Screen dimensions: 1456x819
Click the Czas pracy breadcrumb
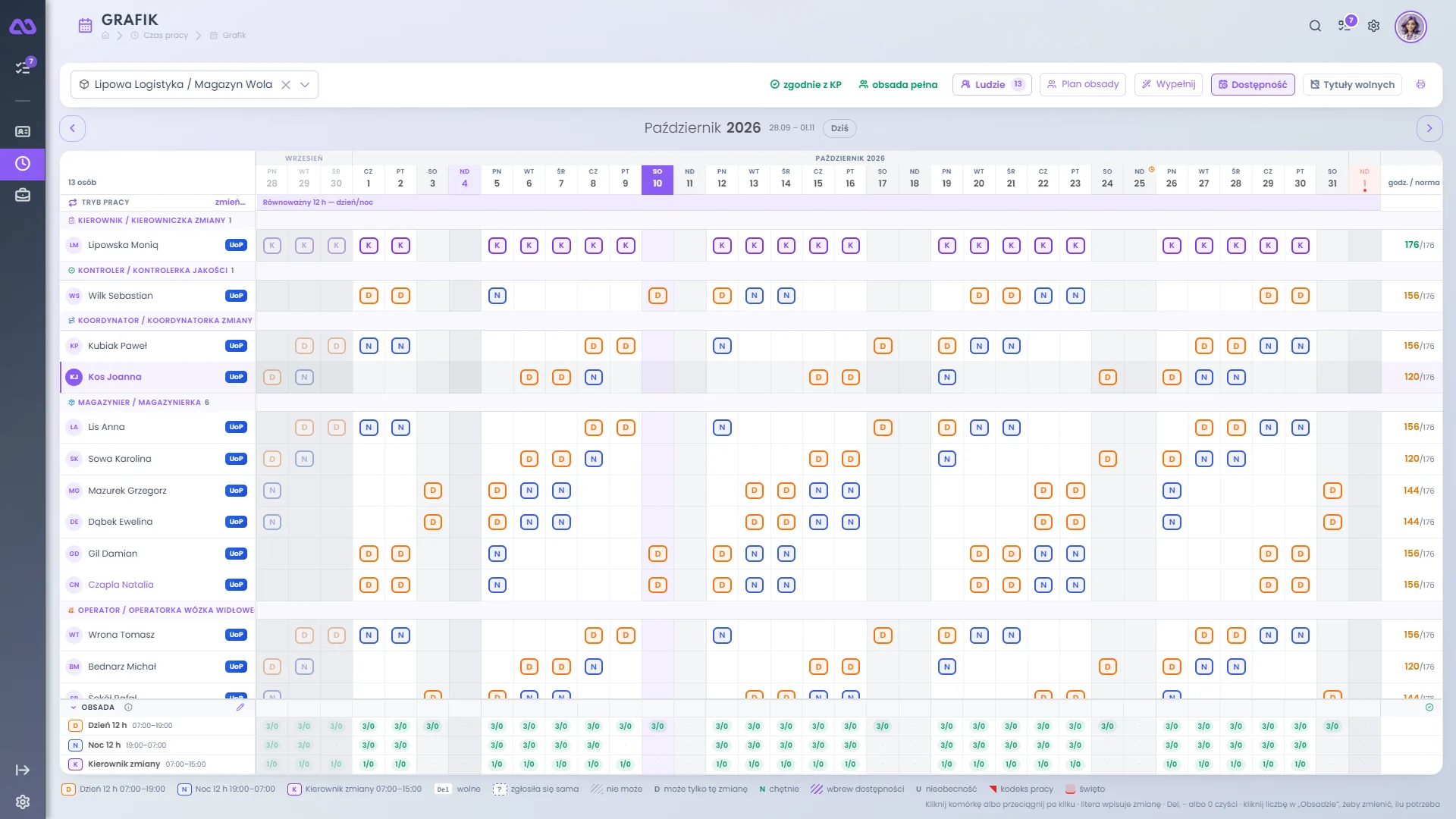165,35
